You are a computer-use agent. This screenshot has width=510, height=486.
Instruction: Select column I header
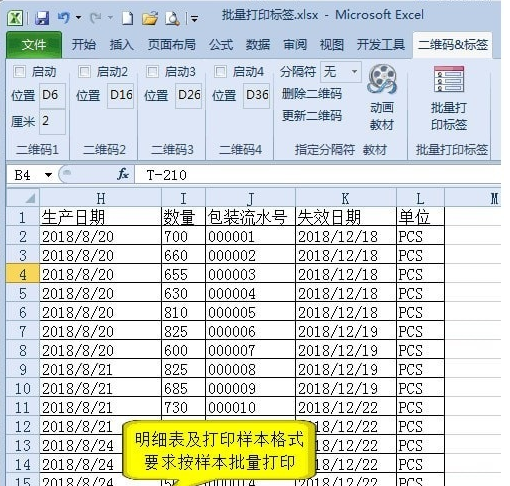[x=183, y=199]
